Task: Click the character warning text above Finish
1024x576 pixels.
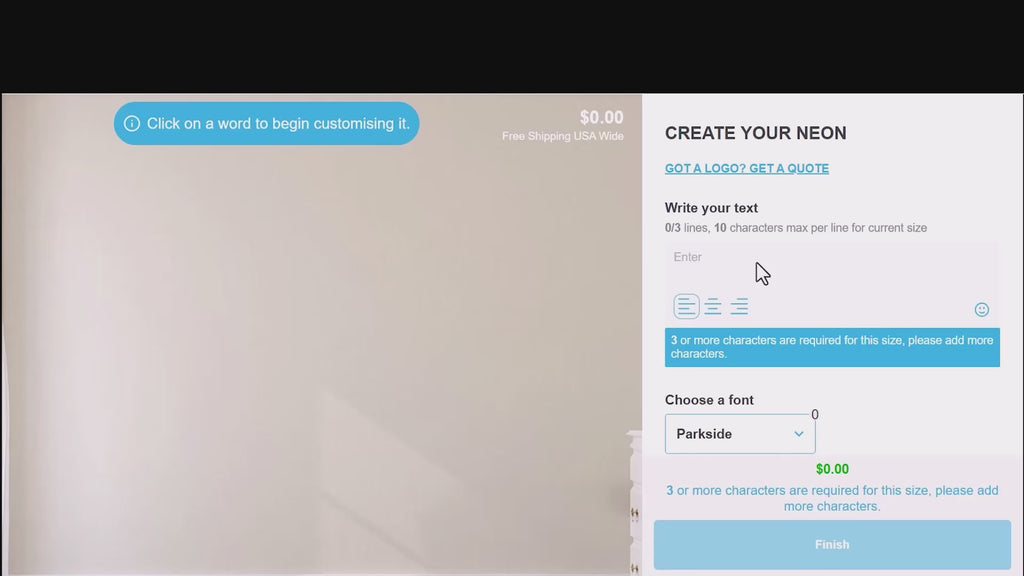Action: point(832,498)
